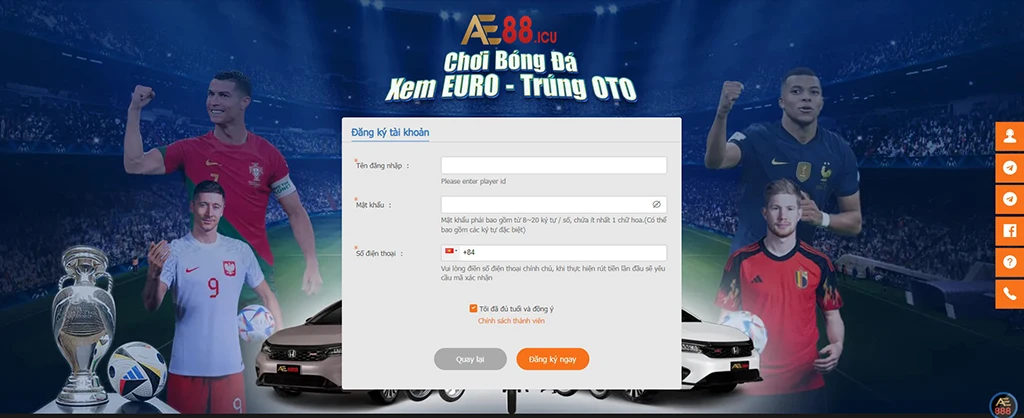Viewport: 1024px width, 418px height.
Task: Click the phone hotline icon
Action: pos(1010,294)
